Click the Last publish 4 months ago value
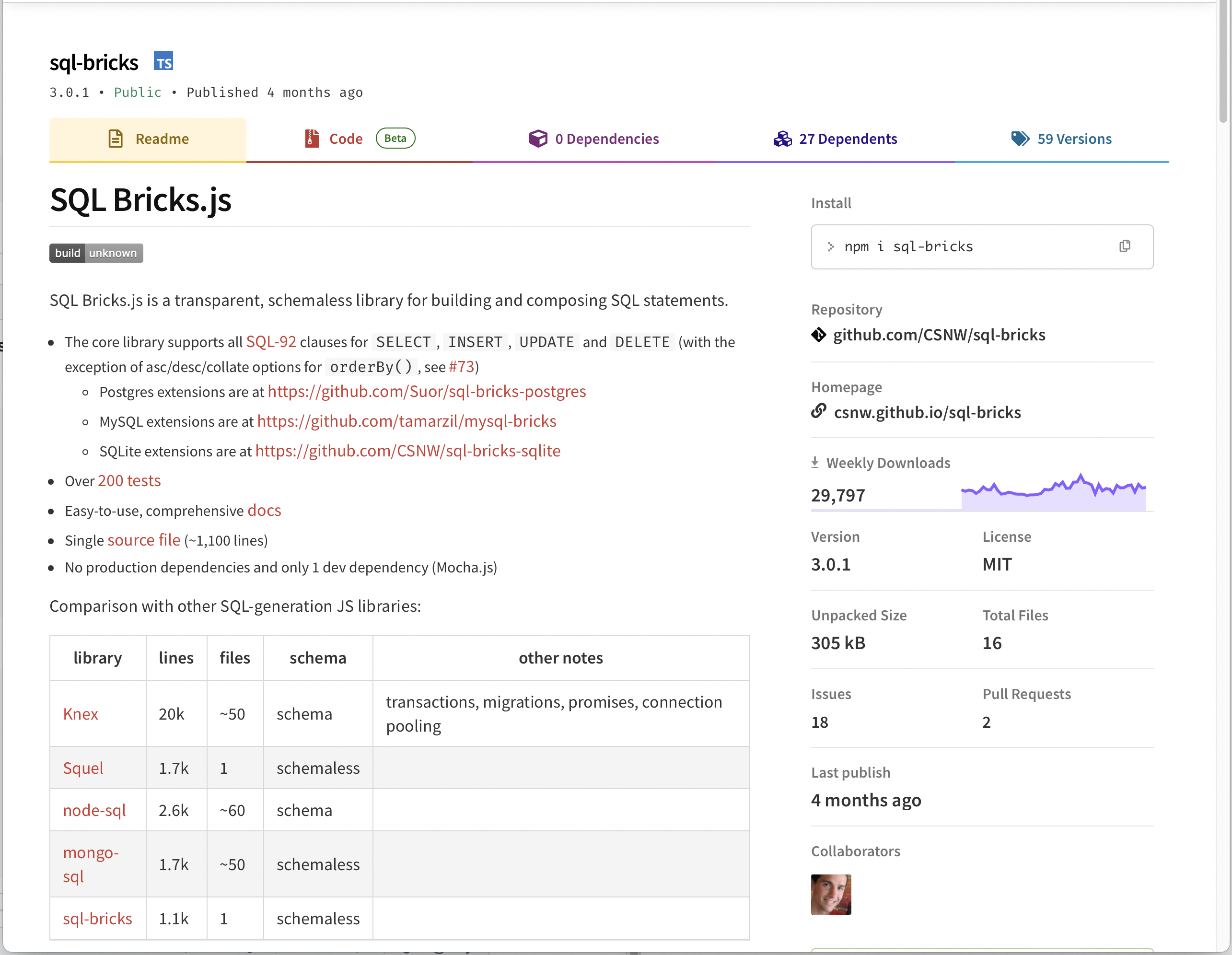 (866, 801)
